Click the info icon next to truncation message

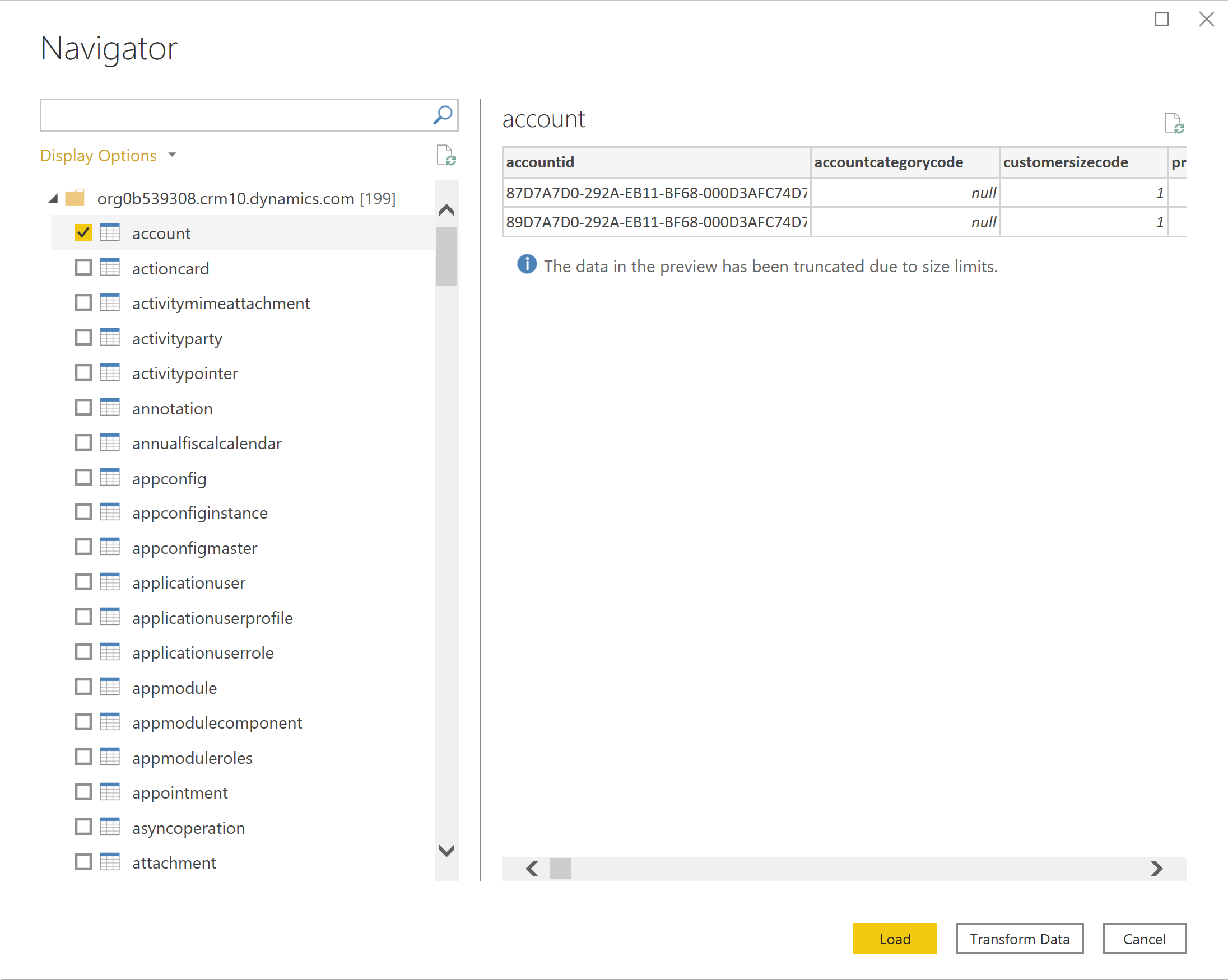click(525, 265)
